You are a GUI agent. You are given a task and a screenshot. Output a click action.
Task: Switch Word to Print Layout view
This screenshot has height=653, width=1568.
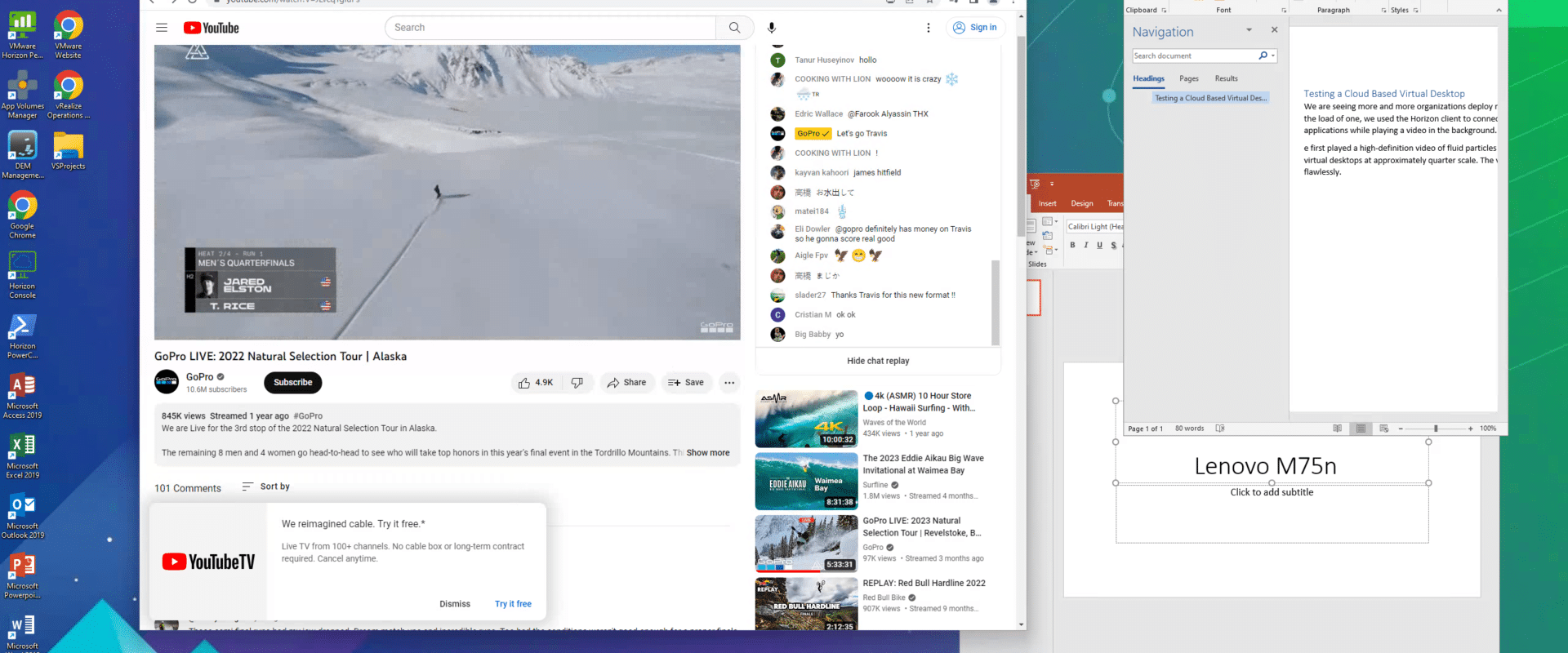tap(1361, 429)
